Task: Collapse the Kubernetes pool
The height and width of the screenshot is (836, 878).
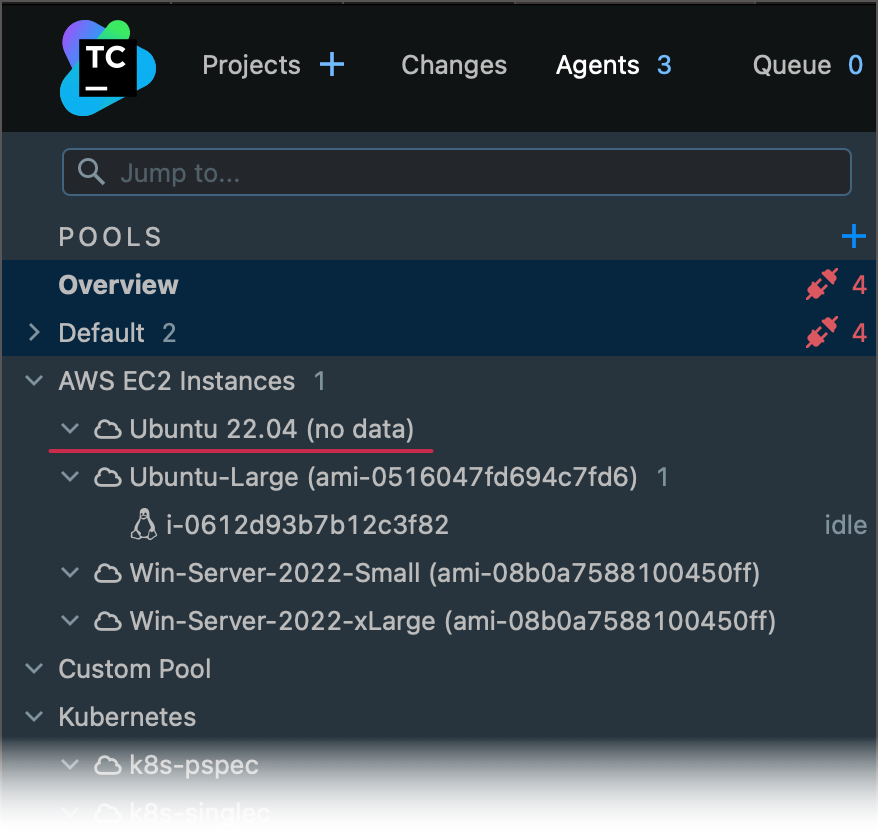Action: (x=33, y=716)
